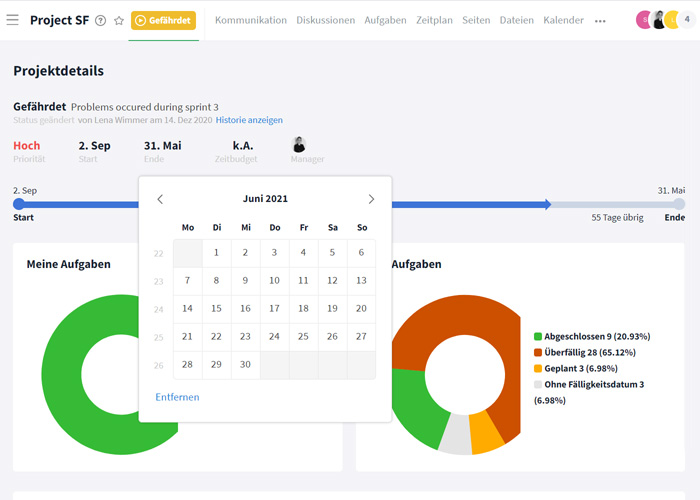
Task: Switch to the Aufgaben tab
Action: 385,20
